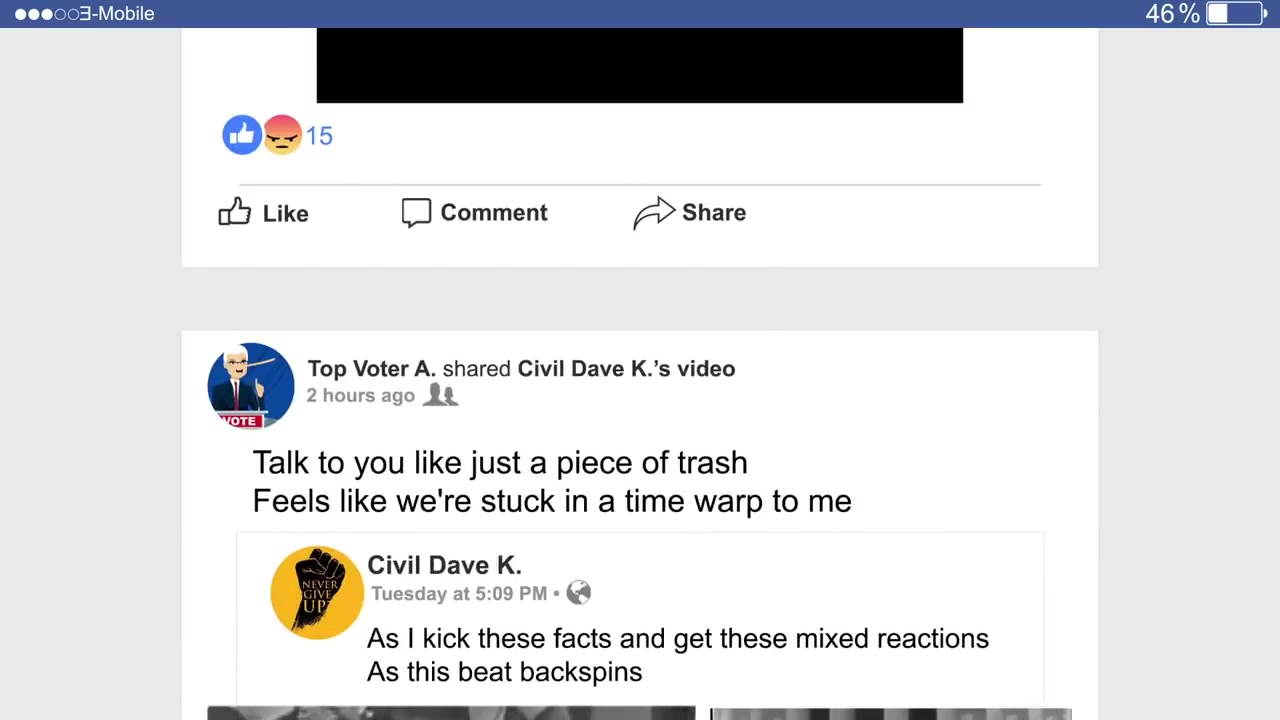
Task: Click the angry face reaction icon
Action: point(282,134)
